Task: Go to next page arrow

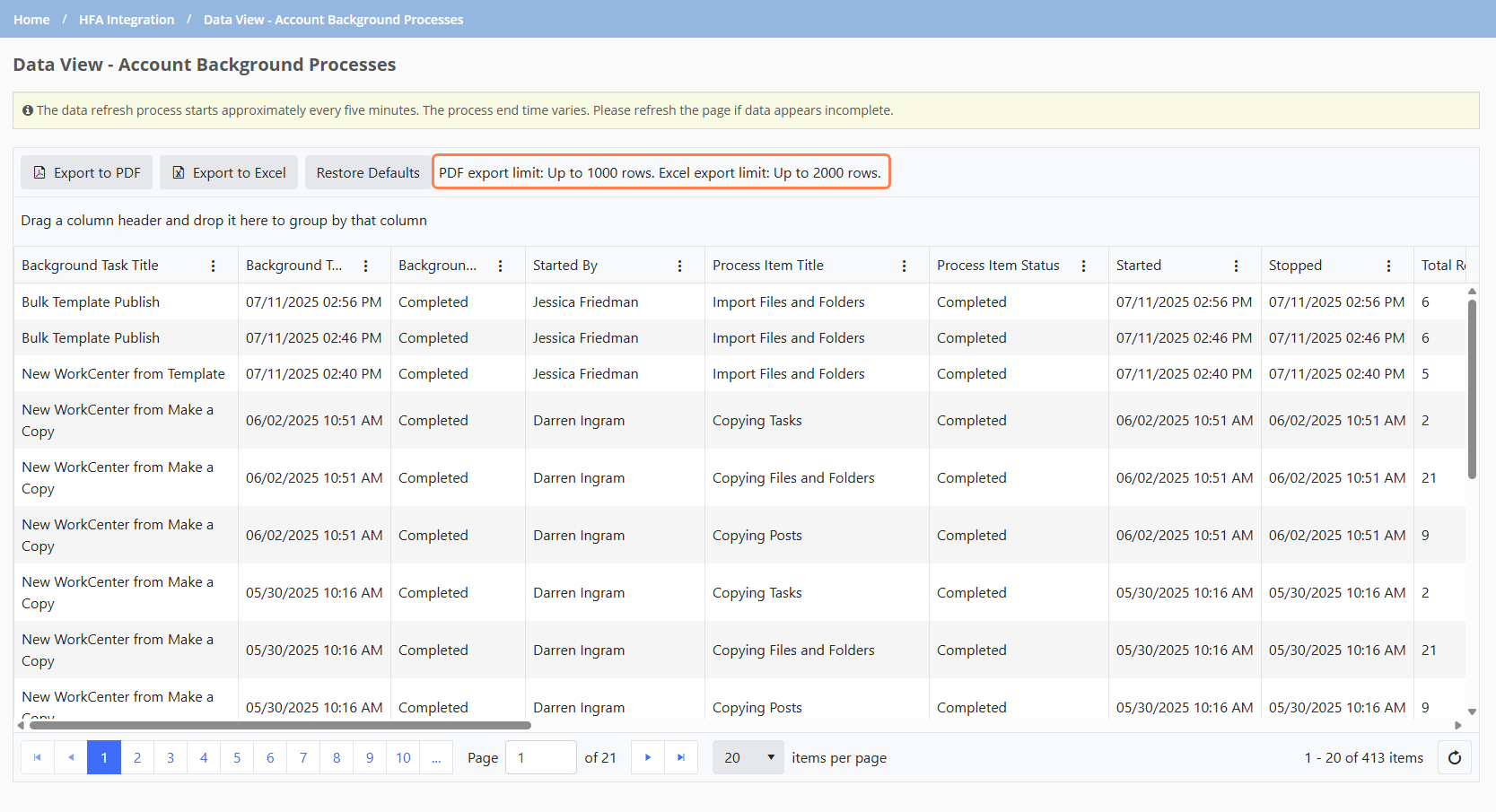Action: (648, 757)
